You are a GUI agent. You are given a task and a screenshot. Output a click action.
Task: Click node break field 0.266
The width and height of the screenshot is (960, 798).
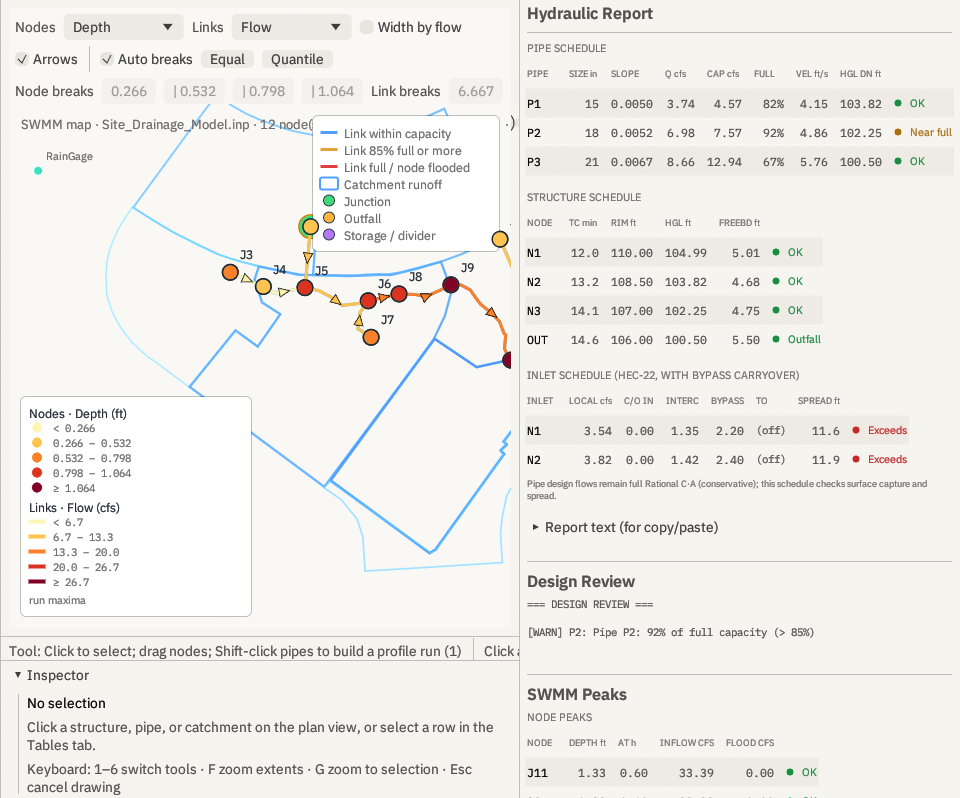pos(129,91)
